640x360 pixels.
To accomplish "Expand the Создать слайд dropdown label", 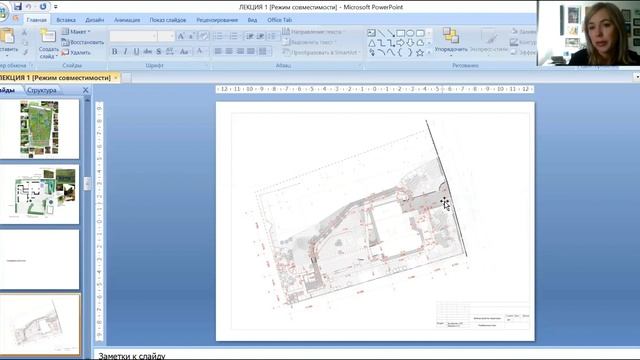I will 48,53.
